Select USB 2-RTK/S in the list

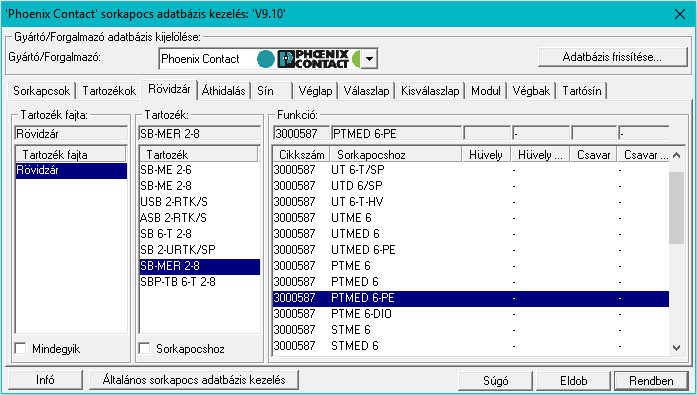click(x=200, y=202)
